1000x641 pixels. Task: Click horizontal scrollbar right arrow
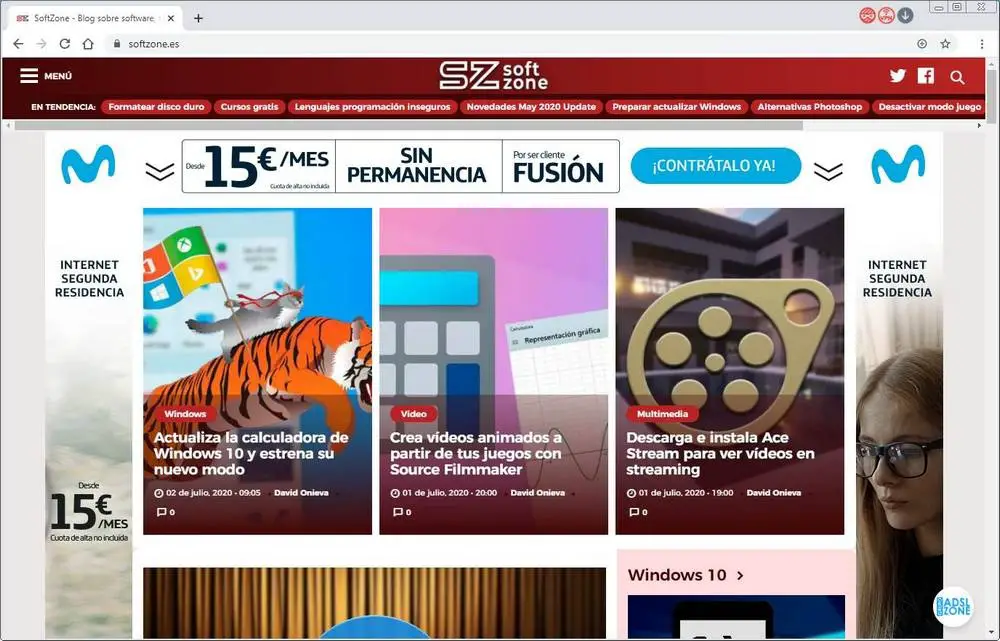pyautogui.click(x=980, y=126)
